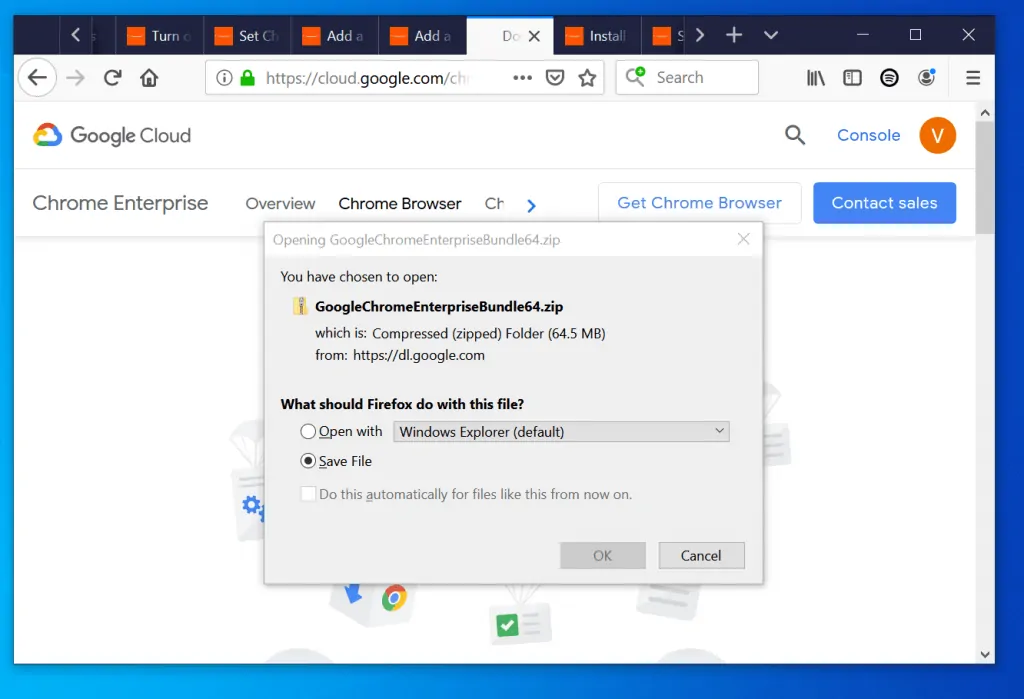Open the Firefox account icon
1024x699 pixels.
tap(926, 77)
